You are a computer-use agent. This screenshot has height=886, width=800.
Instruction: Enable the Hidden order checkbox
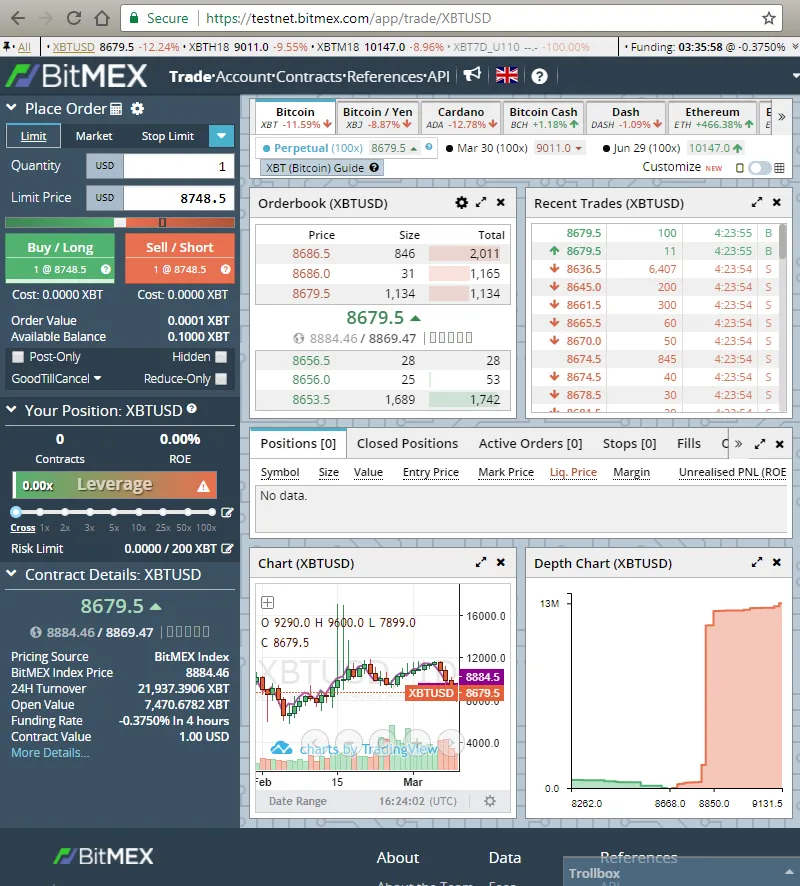221,357
